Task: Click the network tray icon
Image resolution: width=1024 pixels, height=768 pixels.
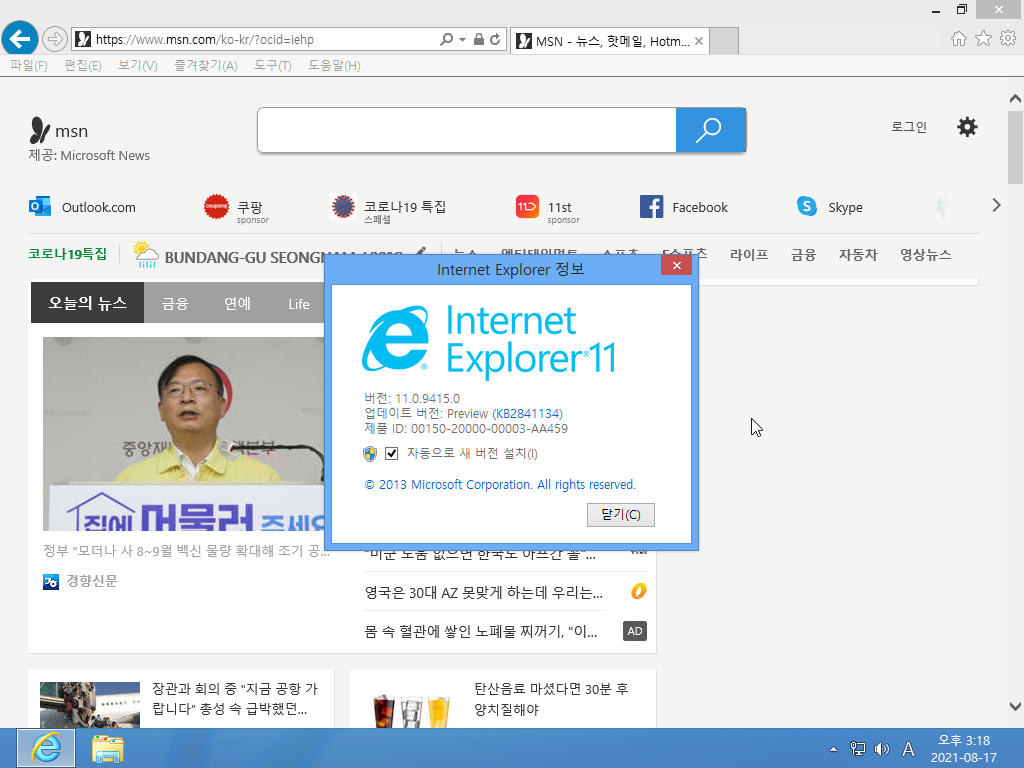Action: pyautogui.click(x=857, y=749)
